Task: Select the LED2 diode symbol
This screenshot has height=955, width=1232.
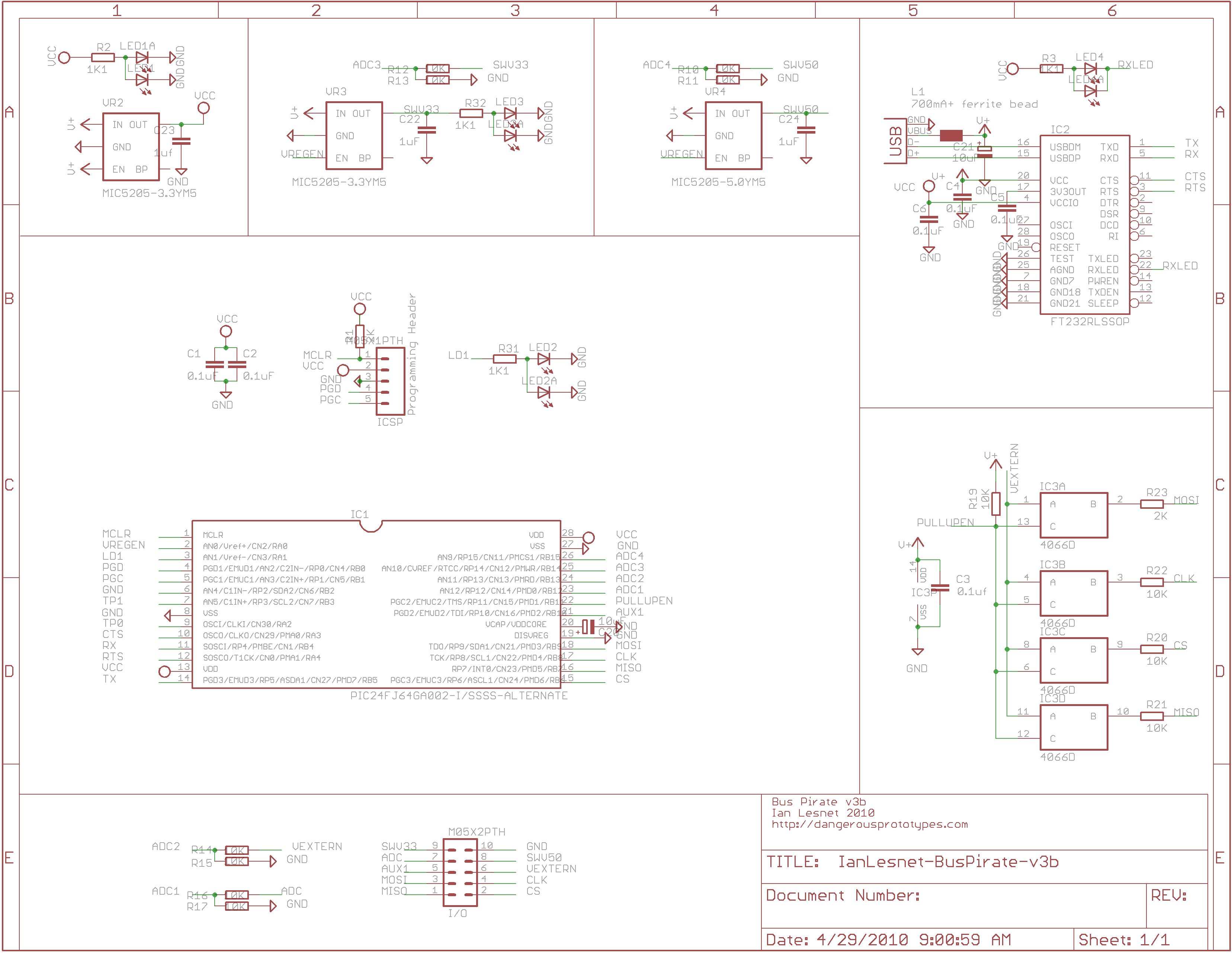Action: coord(544,358)
